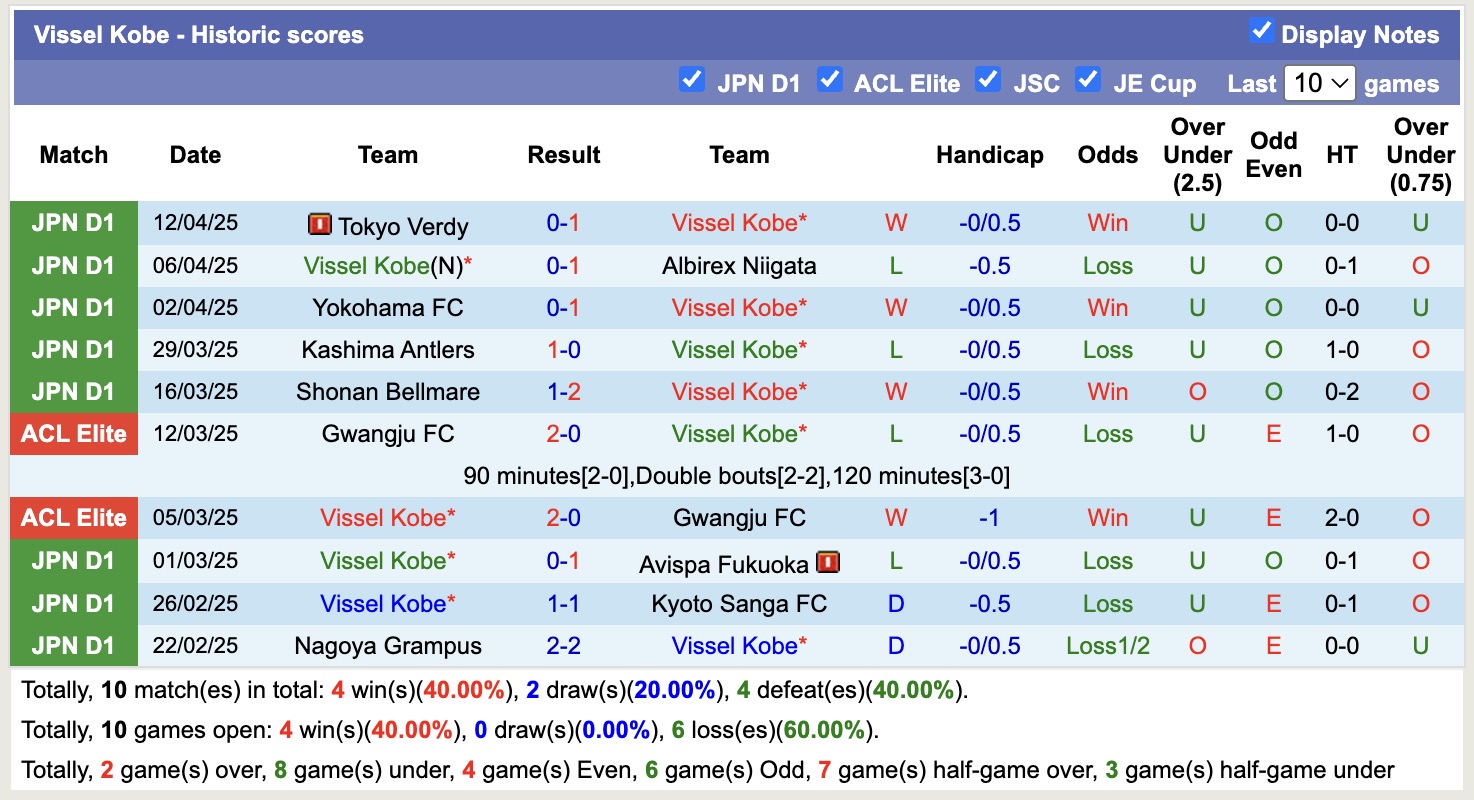Click the ACL Elite label dated 12/03/25

click(74, 434)
